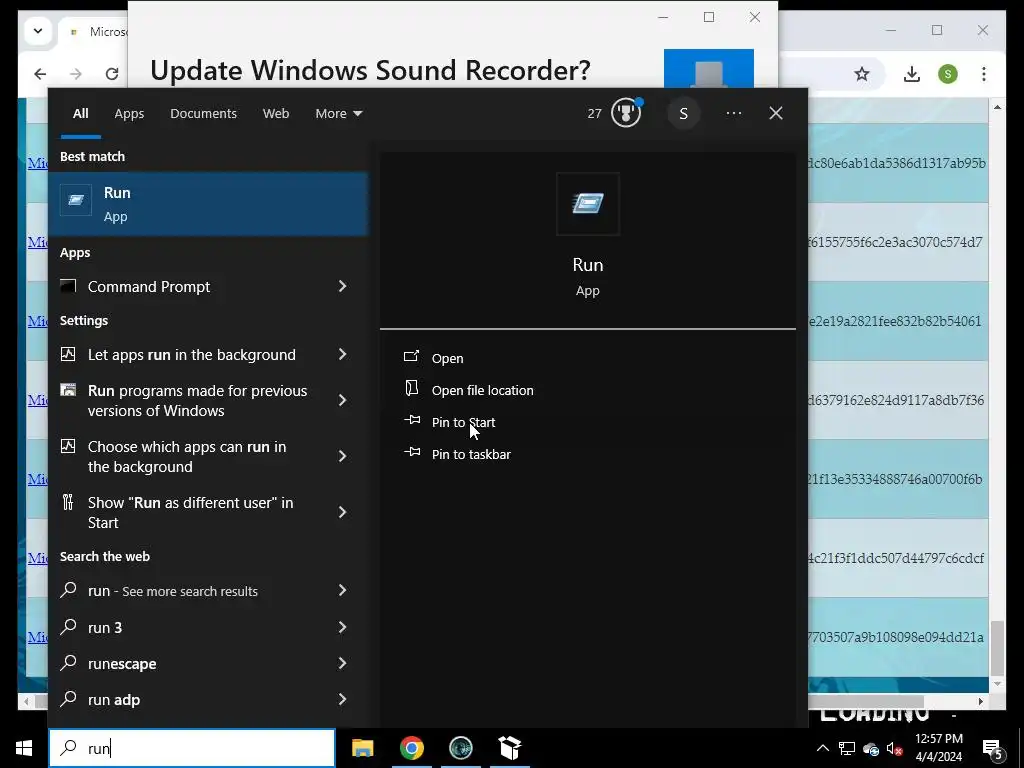Select the Open action

(x=447, y=359)
